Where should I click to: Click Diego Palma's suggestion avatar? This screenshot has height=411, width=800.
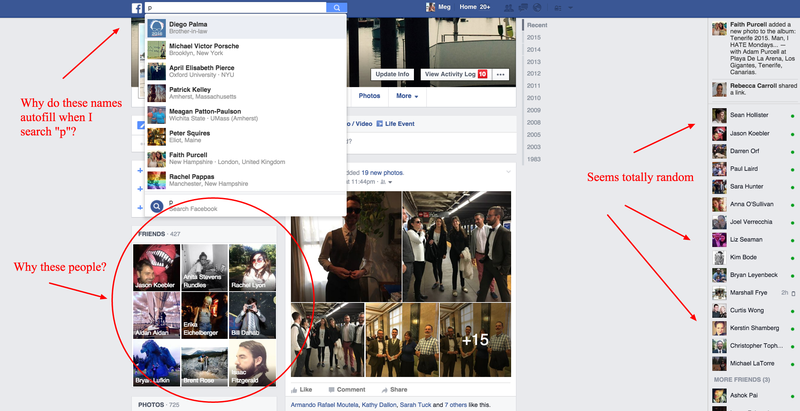pos(157,28)
